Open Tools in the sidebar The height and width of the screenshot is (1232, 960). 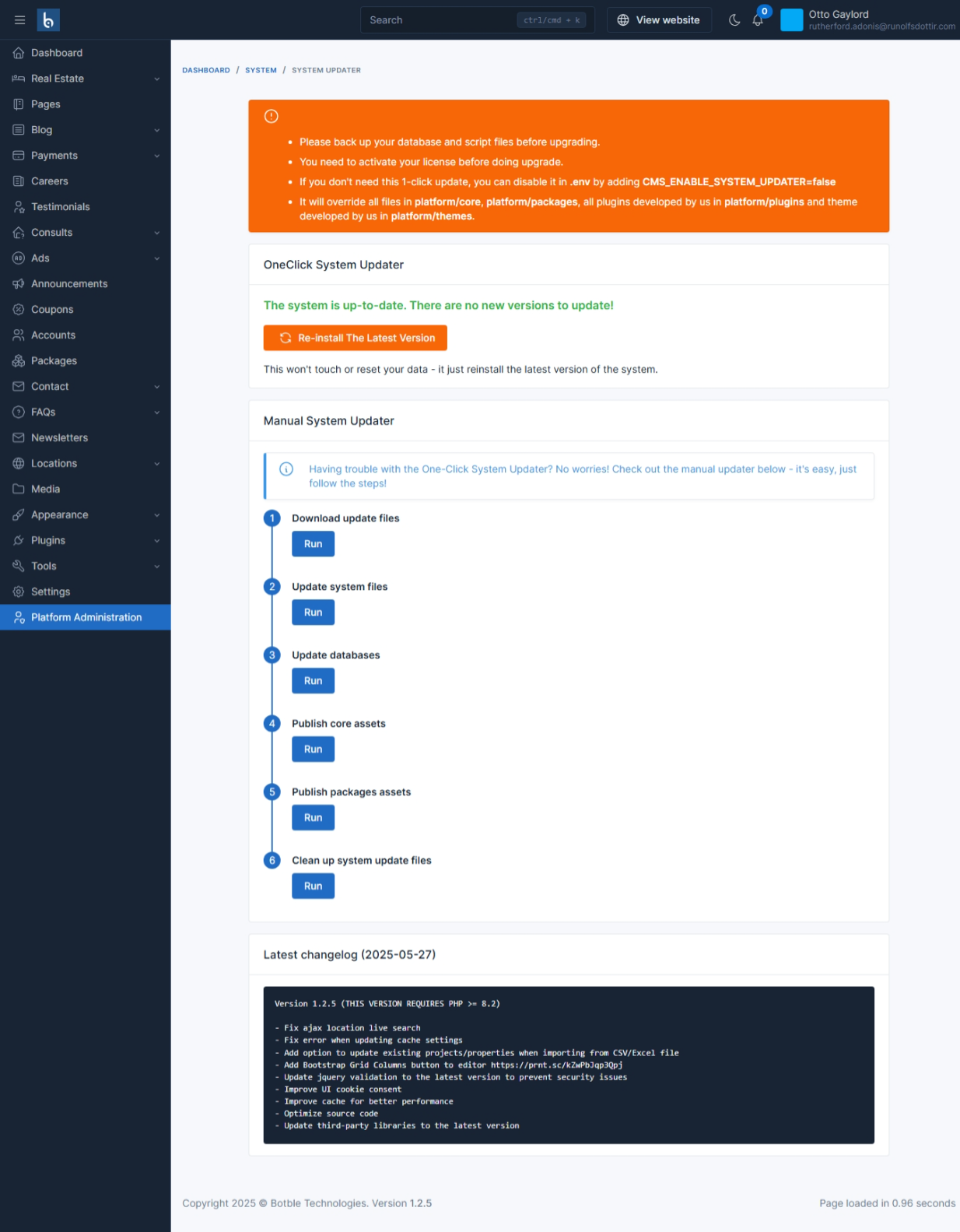pos(86,567)
